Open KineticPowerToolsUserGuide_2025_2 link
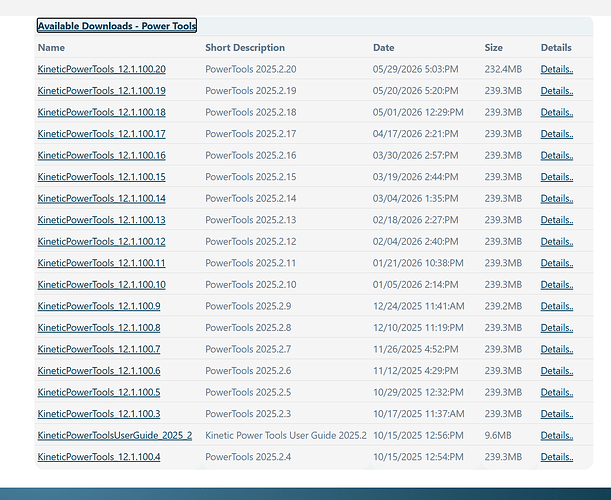Viewport: 611px width, 500px height. pyautogui.click(x=115, y=435)
